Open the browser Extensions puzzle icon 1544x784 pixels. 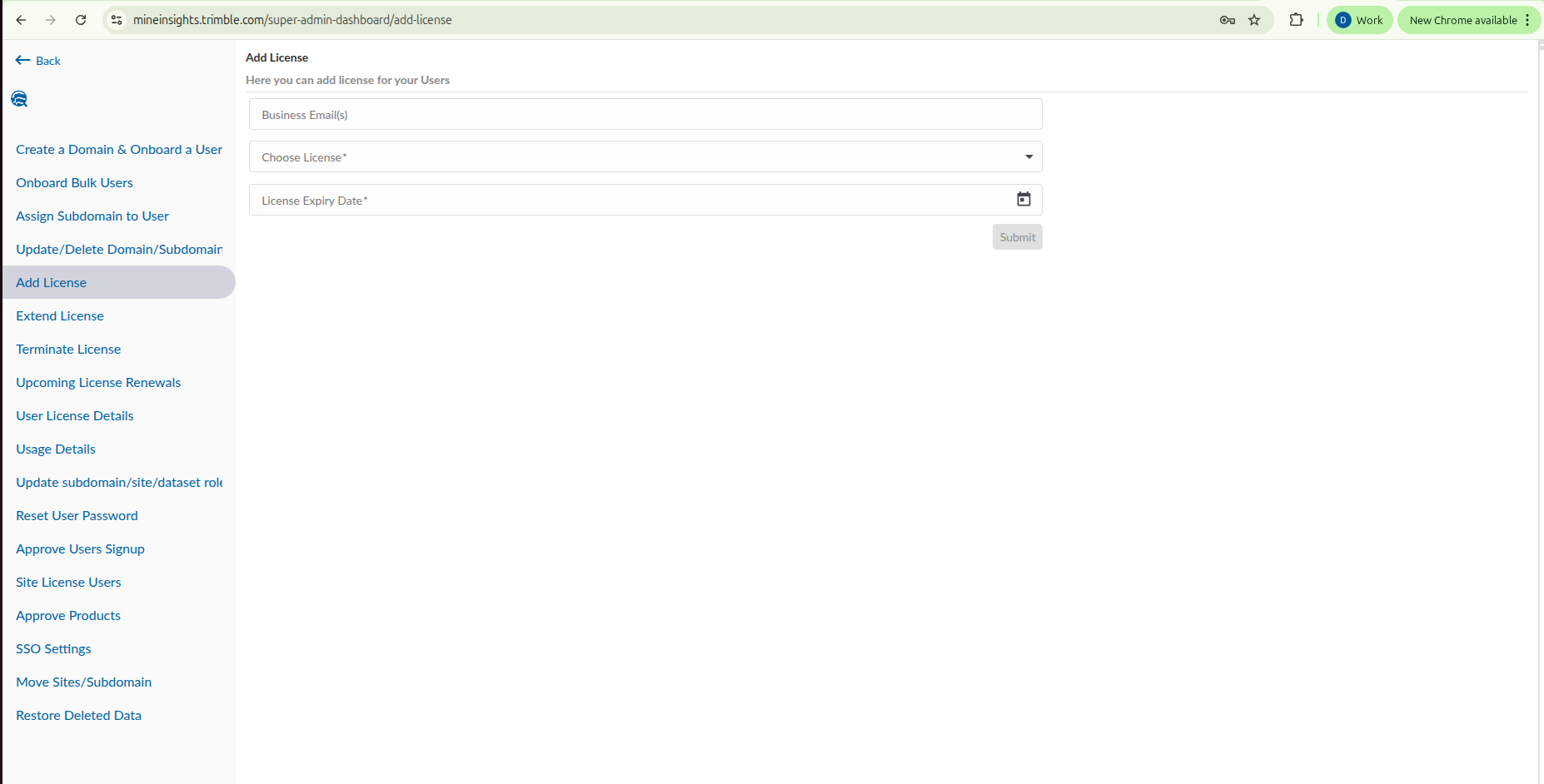(1296, 20)
